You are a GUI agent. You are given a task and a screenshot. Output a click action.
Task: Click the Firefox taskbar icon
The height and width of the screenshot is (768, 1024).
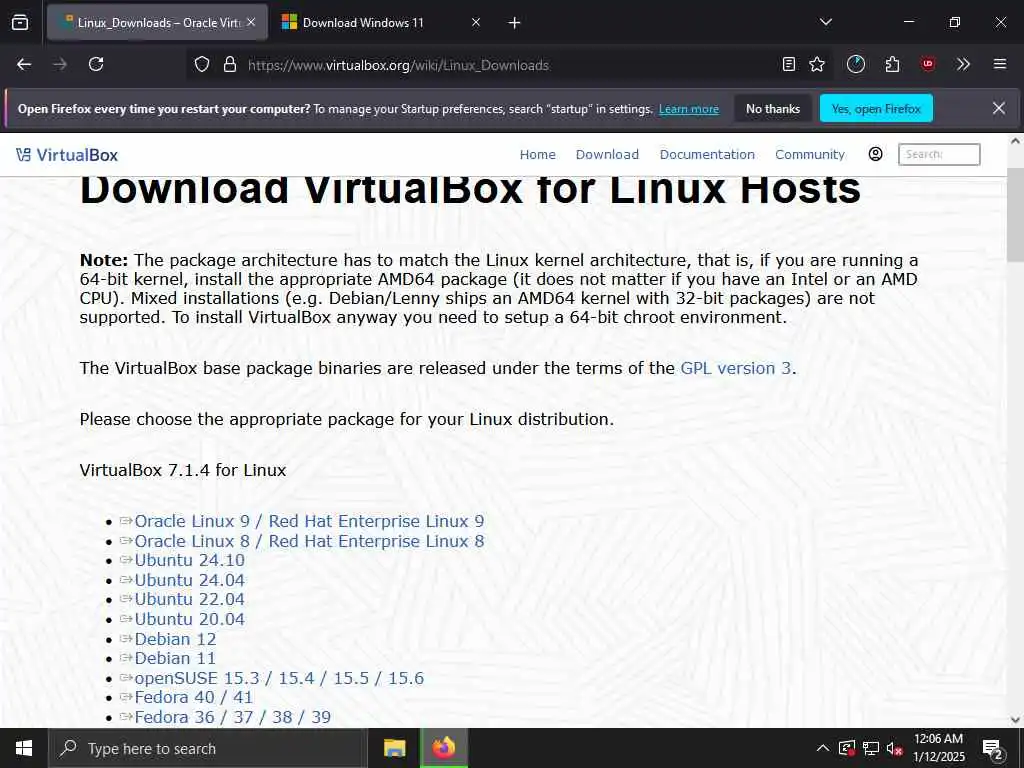click(443, 748)
